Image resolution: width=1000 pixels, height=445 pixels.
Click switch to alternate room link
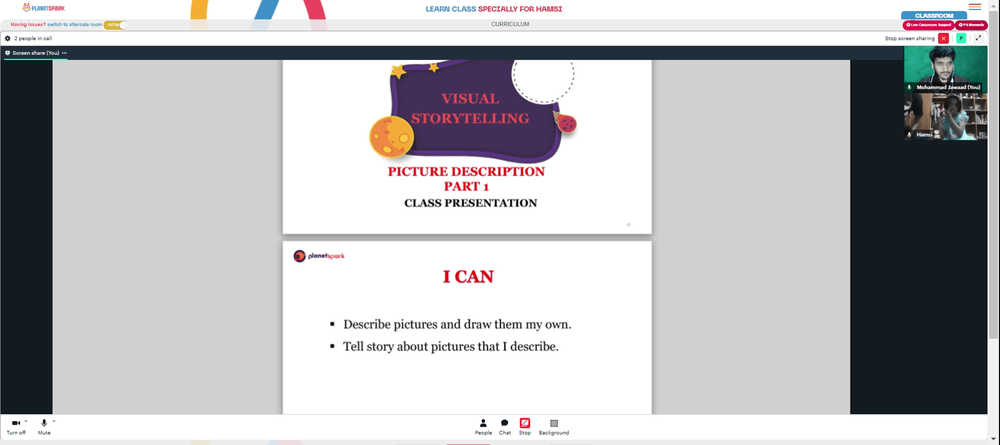(75, 25)
